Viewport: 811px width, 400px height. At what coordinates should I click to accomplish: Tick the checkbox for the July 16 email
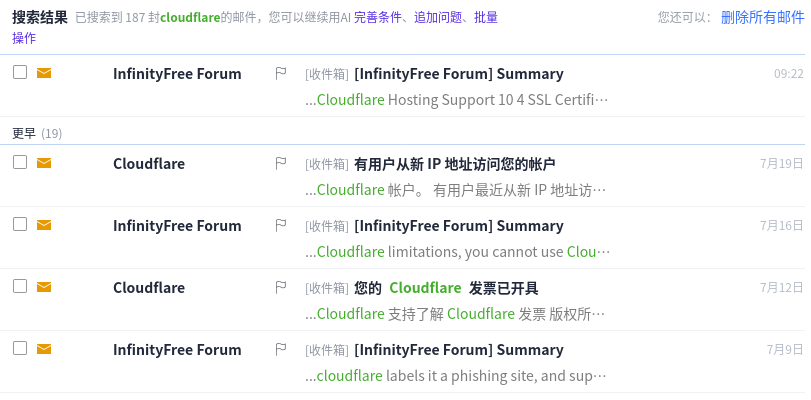point(20,224)
